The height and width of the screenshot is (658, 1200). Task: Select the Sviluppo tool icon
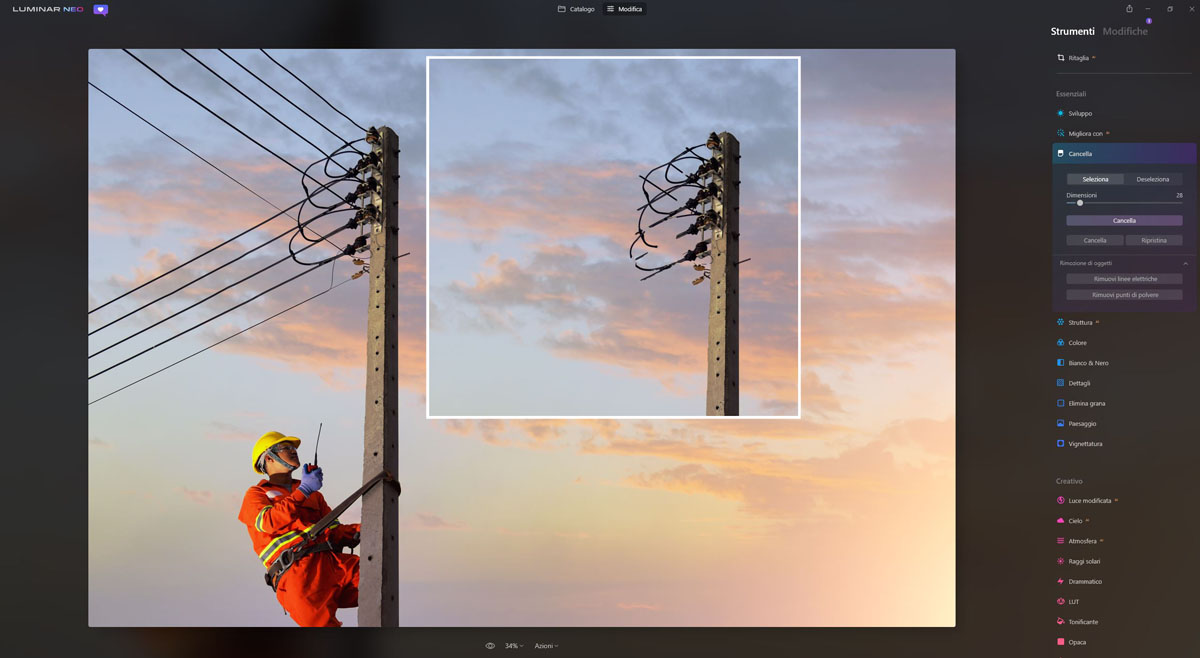coord(1061,114)
